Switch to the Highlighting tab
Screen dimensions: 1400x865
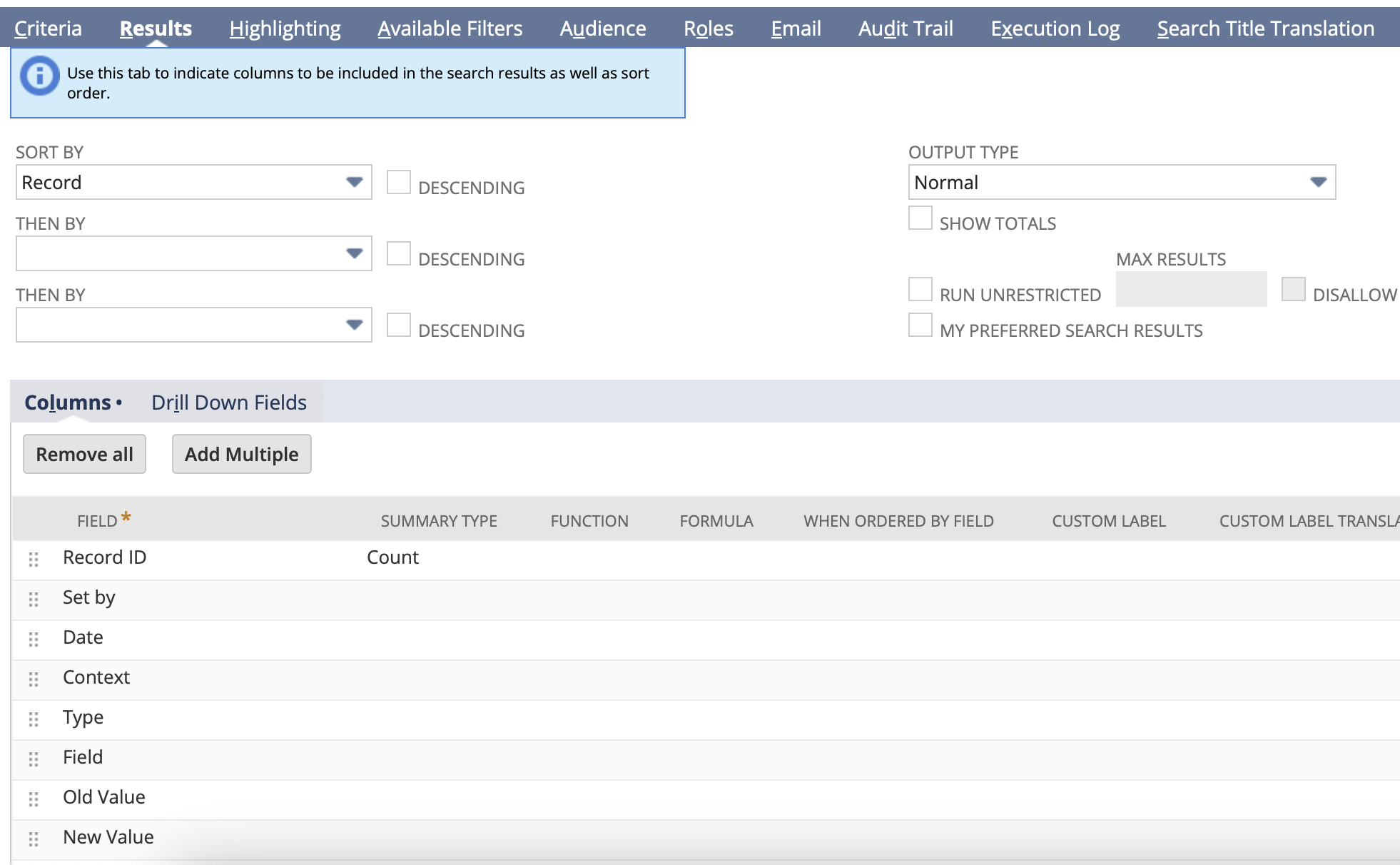pos(285,29)
